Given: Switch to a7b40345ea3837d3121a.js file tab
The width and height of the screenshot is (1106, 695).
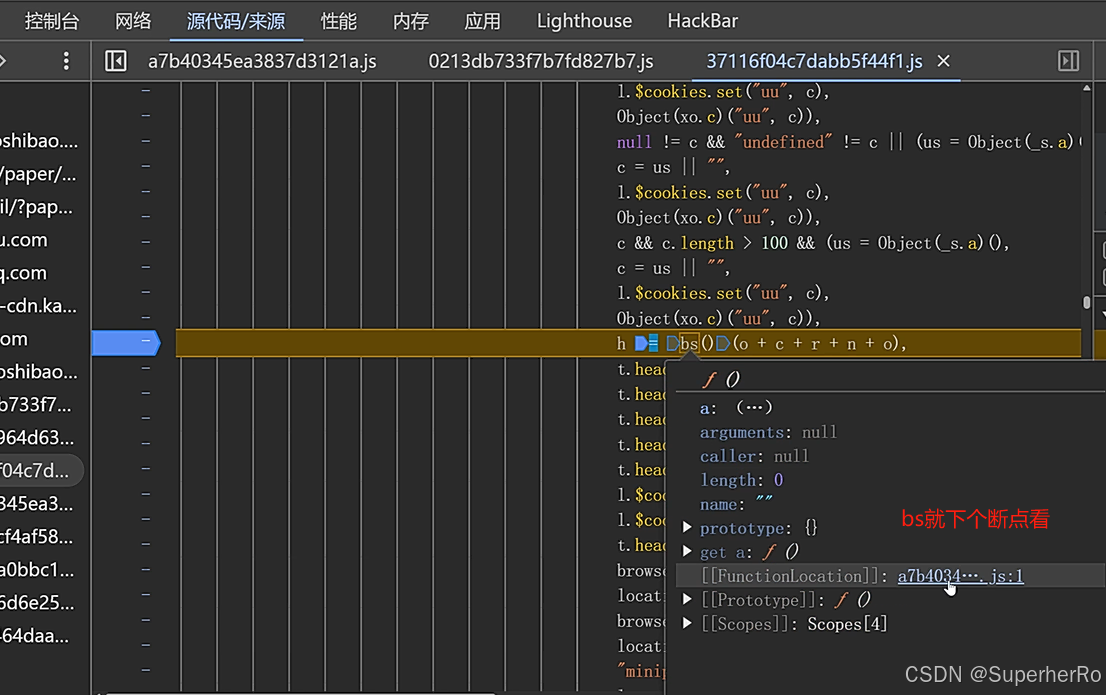Looking at the screenshot, I should point(262,61).
